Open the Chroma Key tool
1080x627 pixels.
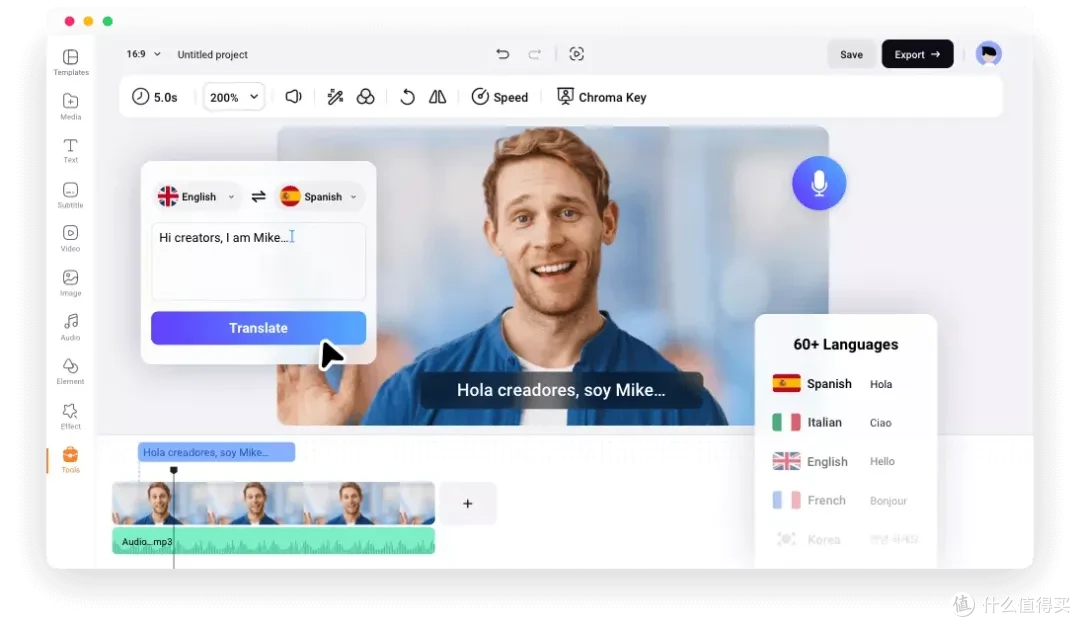[602, 97]
